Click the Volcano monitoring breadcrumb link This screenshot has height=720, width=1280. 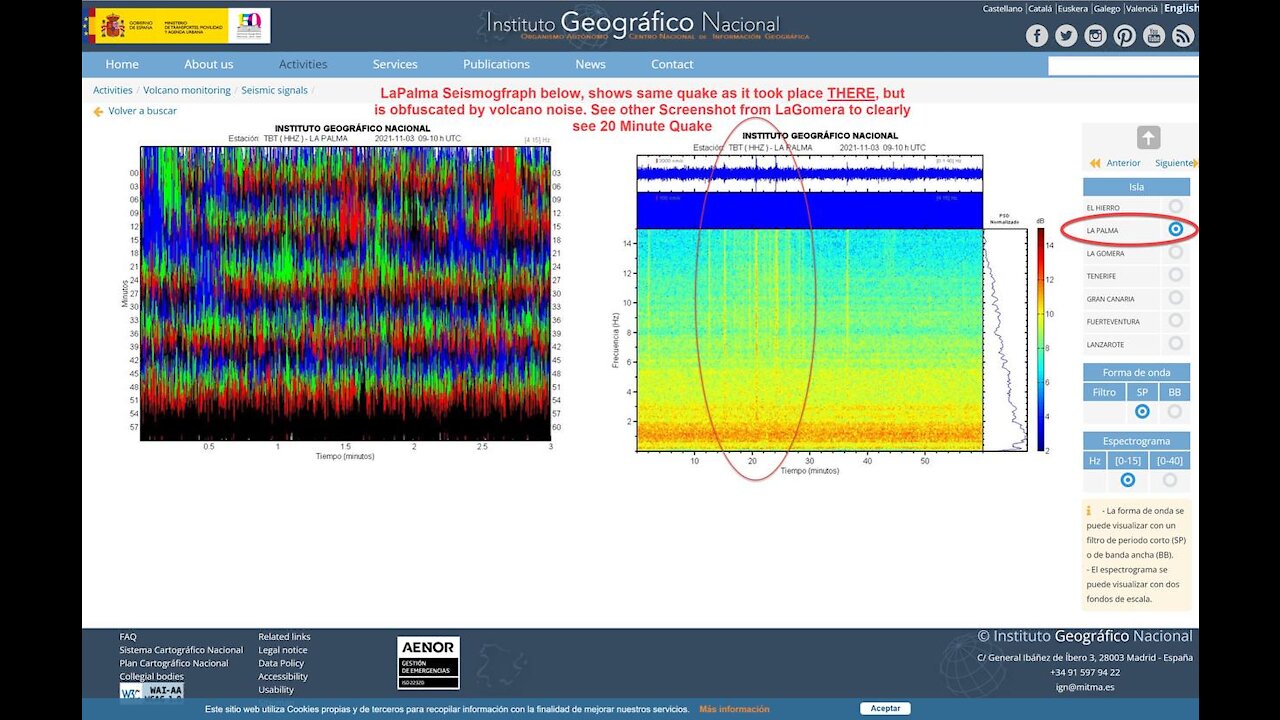click(x=187, y=90)
